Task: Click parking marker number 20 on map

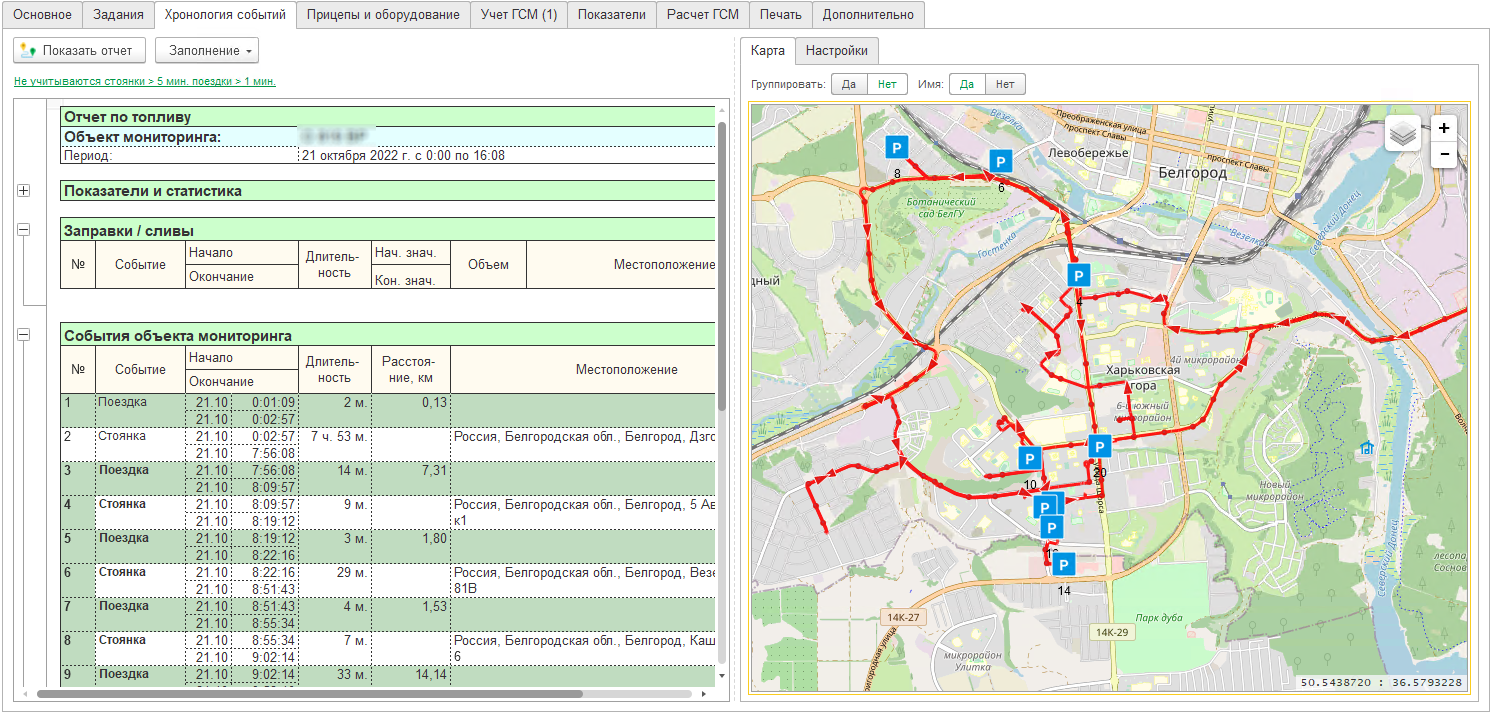Action: (x=1099, y=447)
